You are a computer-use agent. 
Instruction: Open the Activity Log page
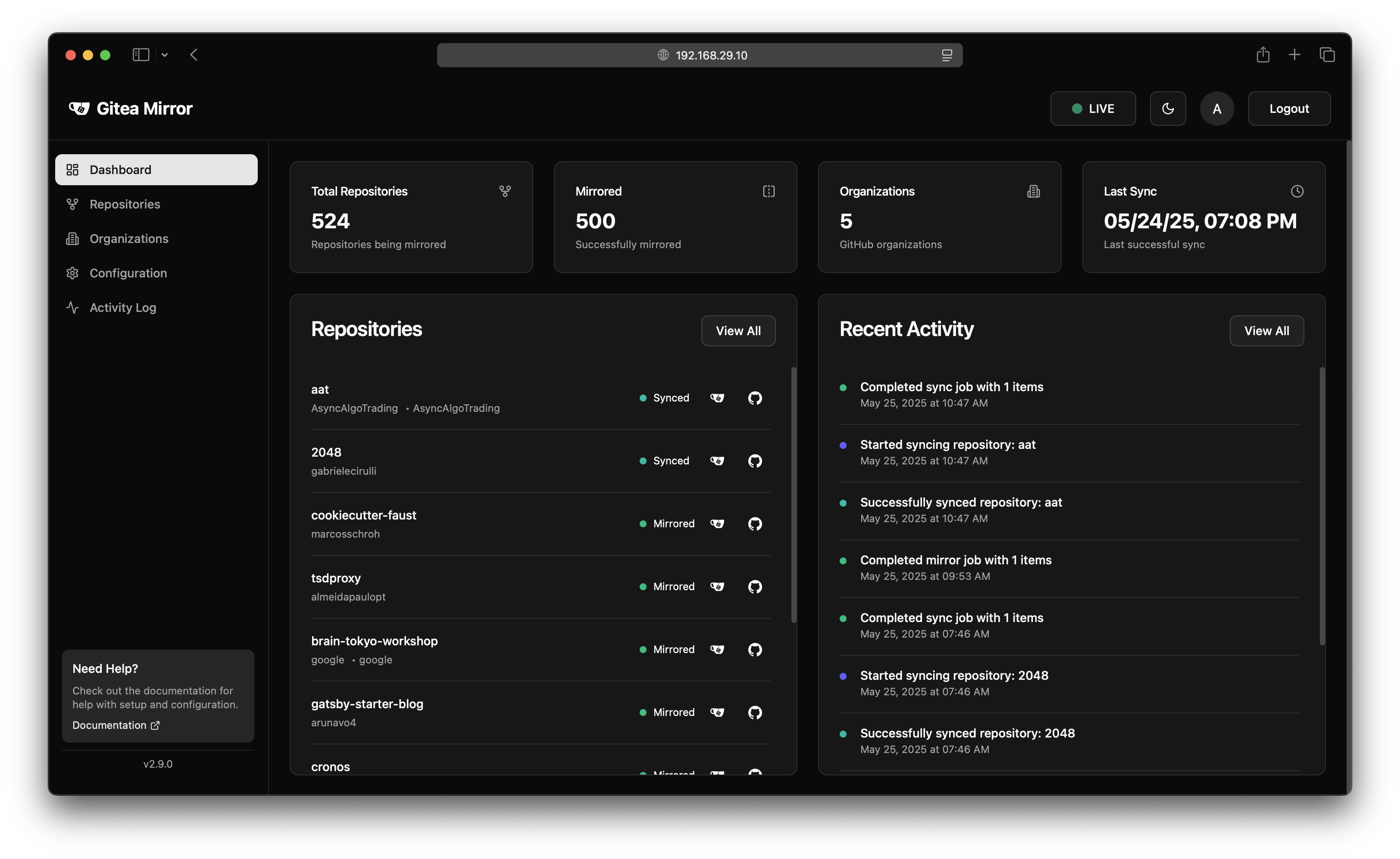123,307
